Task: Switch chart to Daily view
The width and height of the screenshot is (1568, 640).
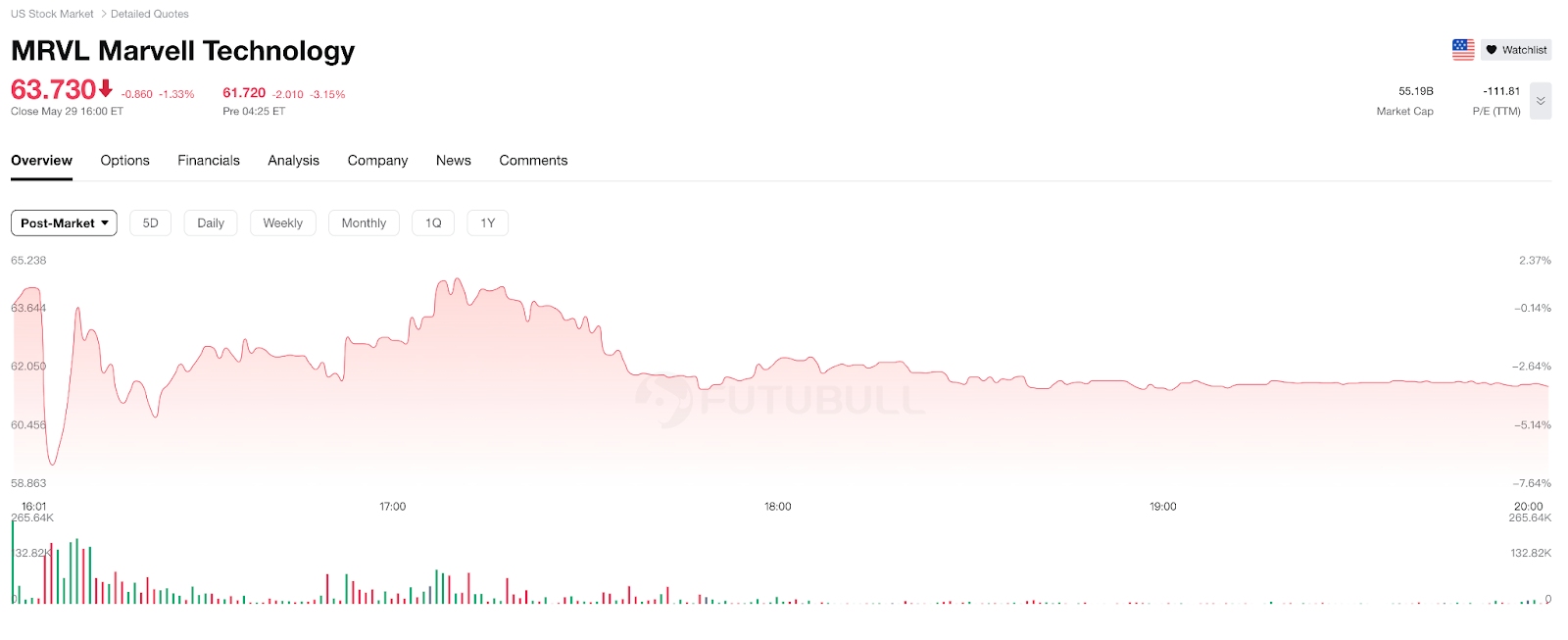Action: (x=210, y=222)
